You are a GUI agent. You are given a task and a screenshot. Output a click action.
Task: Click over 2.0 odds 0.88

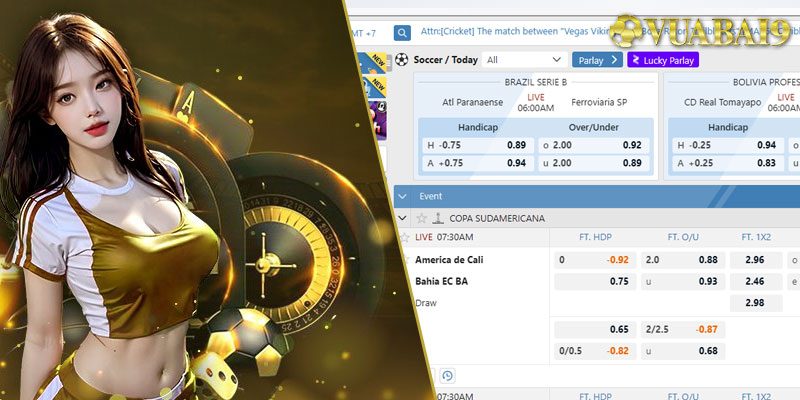[x=683, y=260]
